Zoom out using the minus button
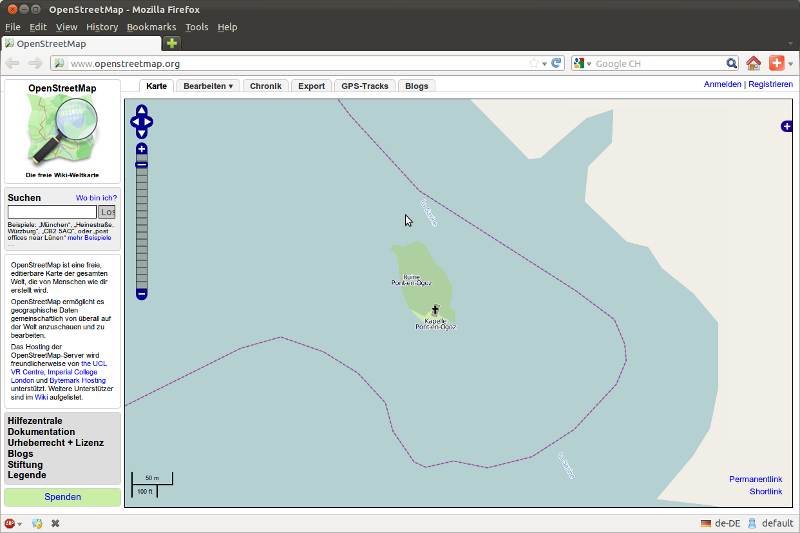800x533 pixels. (x=142, y=294)
